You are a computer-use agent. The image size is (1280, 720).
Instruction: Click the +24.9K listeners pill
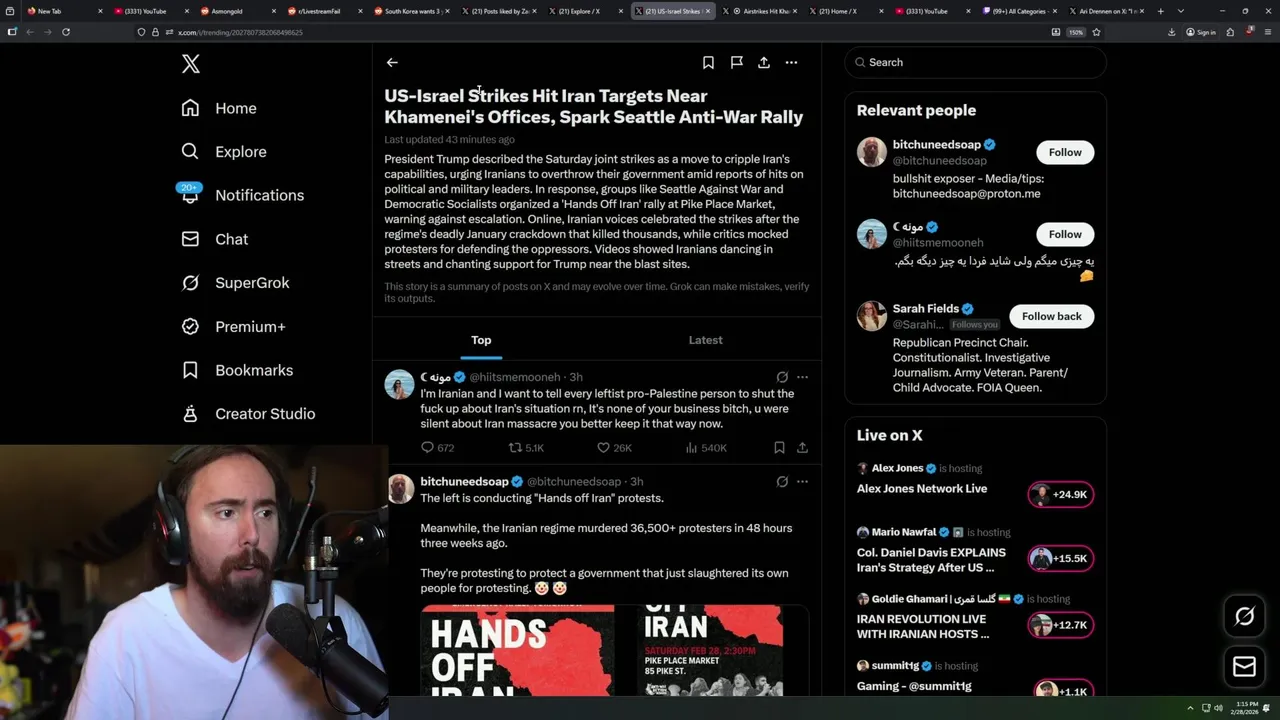click(x=1061, y=494)
